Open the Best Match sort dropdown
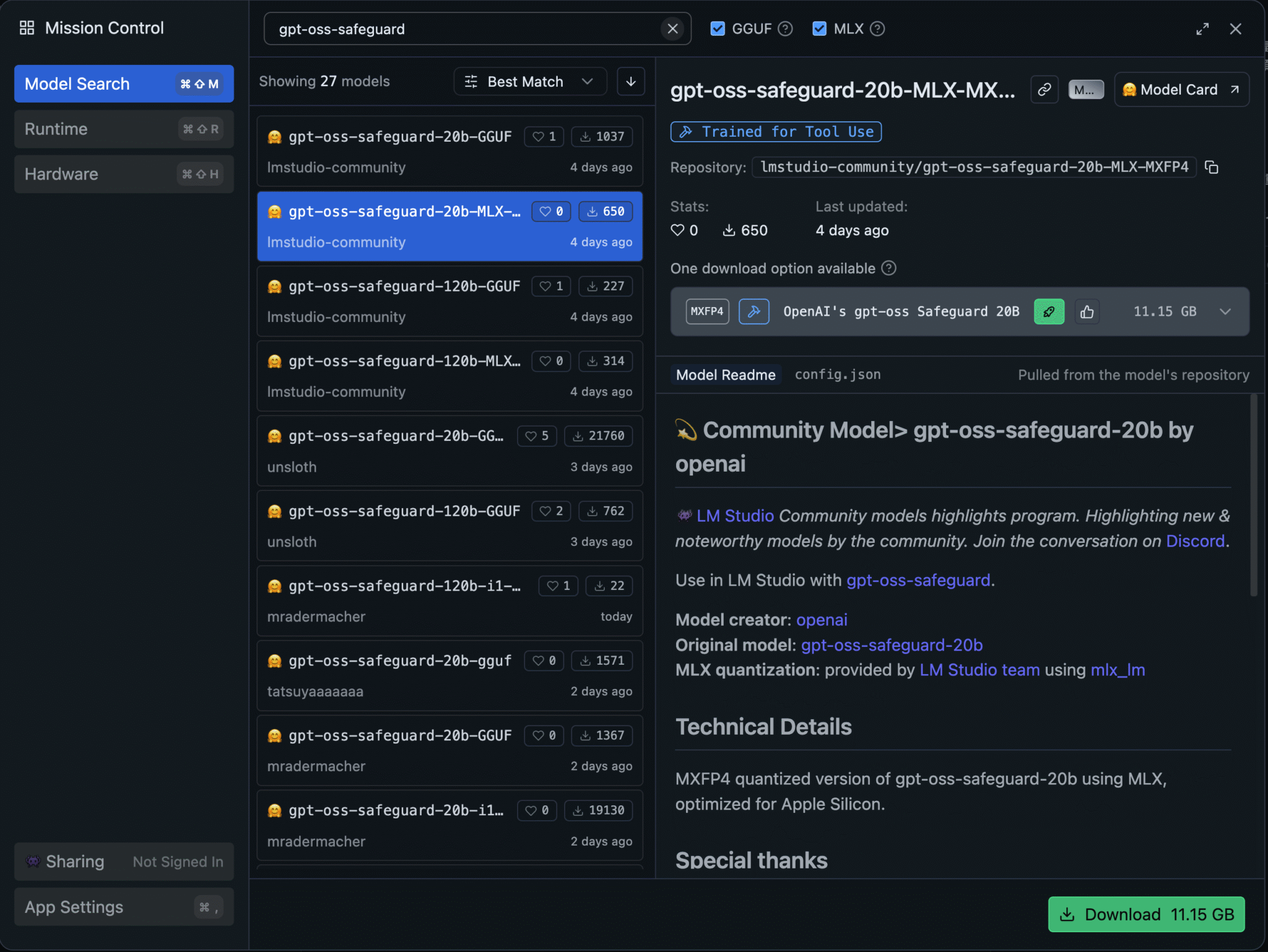This screenshot has width=1268, height=952. [x=529, y=81]
